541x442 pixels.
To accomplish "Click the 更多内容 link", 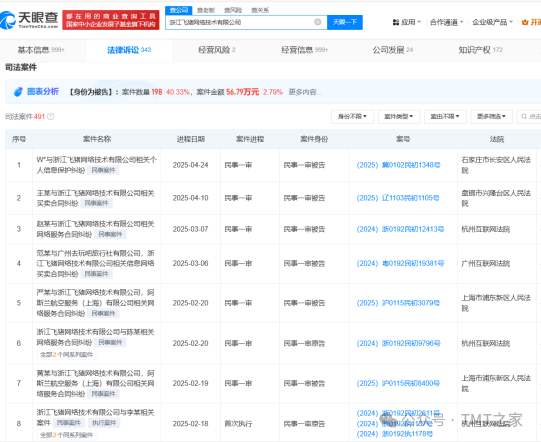I will pyautogui.click(x=305, y=92).
